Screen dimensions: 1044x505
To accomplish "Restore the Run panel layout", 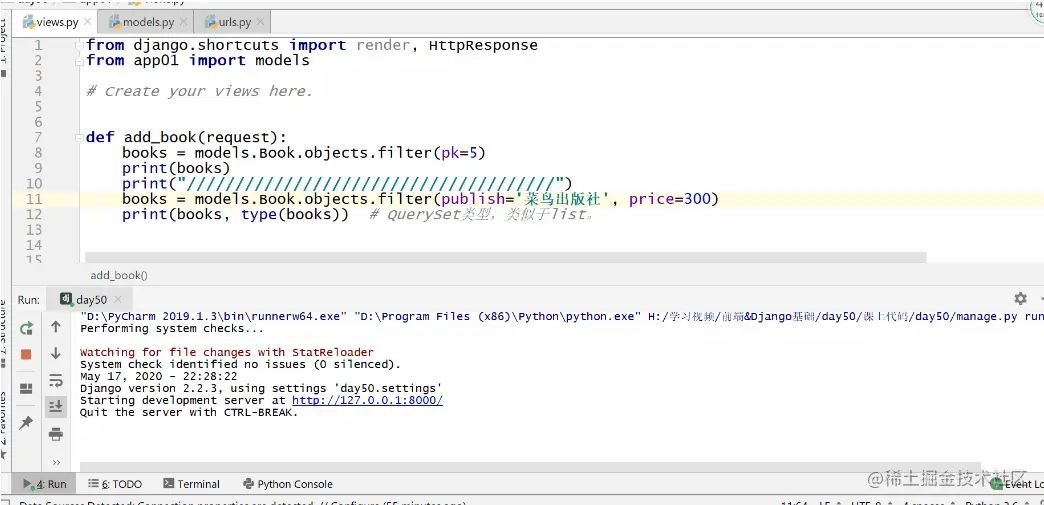I will (x=26, y=388).
